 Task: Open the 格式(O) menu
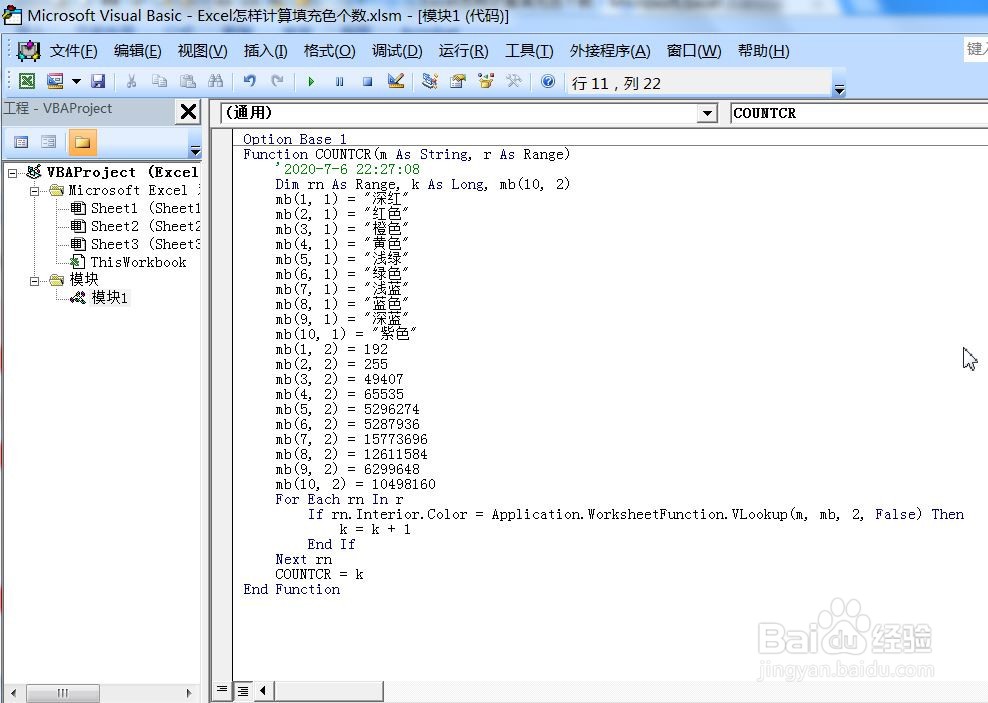pyautogui.click(x=330, y=51)
